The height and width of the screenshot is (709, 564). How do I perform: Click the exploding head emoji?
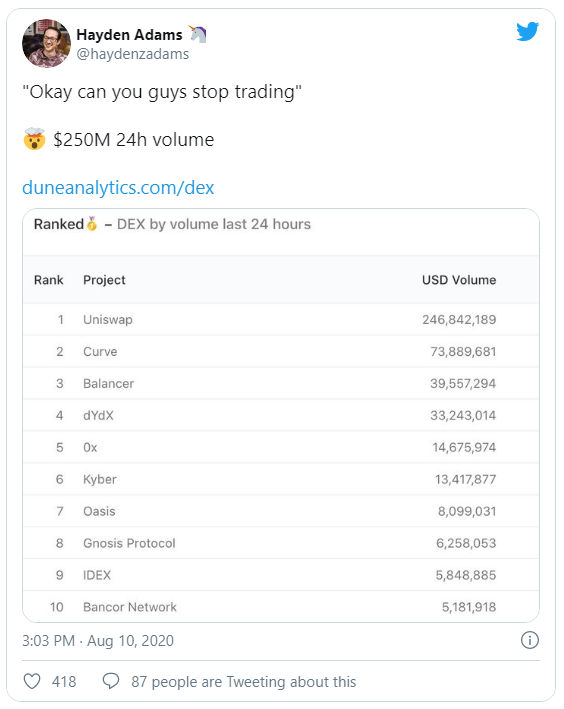(34, 139)
